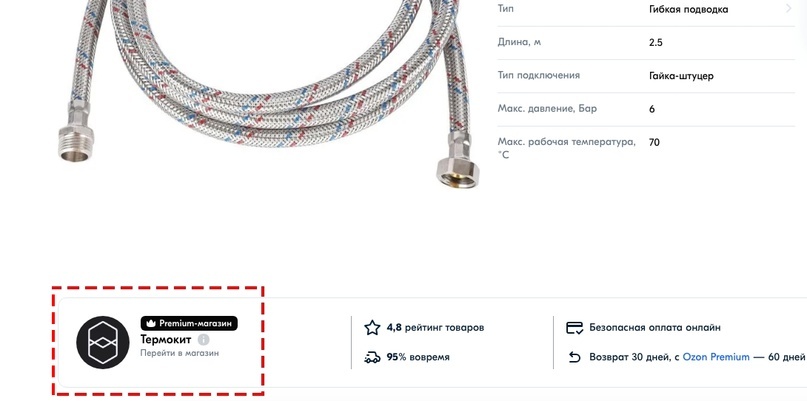Image resolution: width=807 pixels, height=401 pixels.
Task: Click the 4,8 рейтинг товаров text
Action: [435, 327]
